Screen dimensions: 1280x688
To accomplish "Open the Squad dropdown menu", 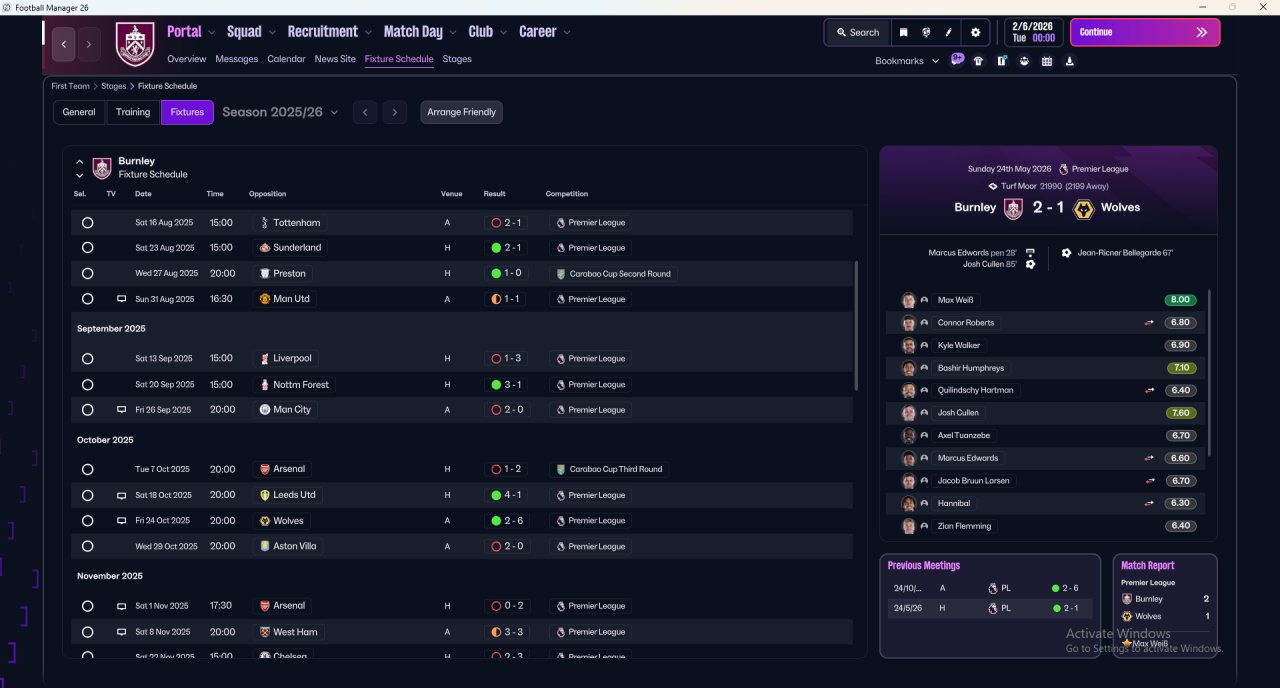I will 251,32.
